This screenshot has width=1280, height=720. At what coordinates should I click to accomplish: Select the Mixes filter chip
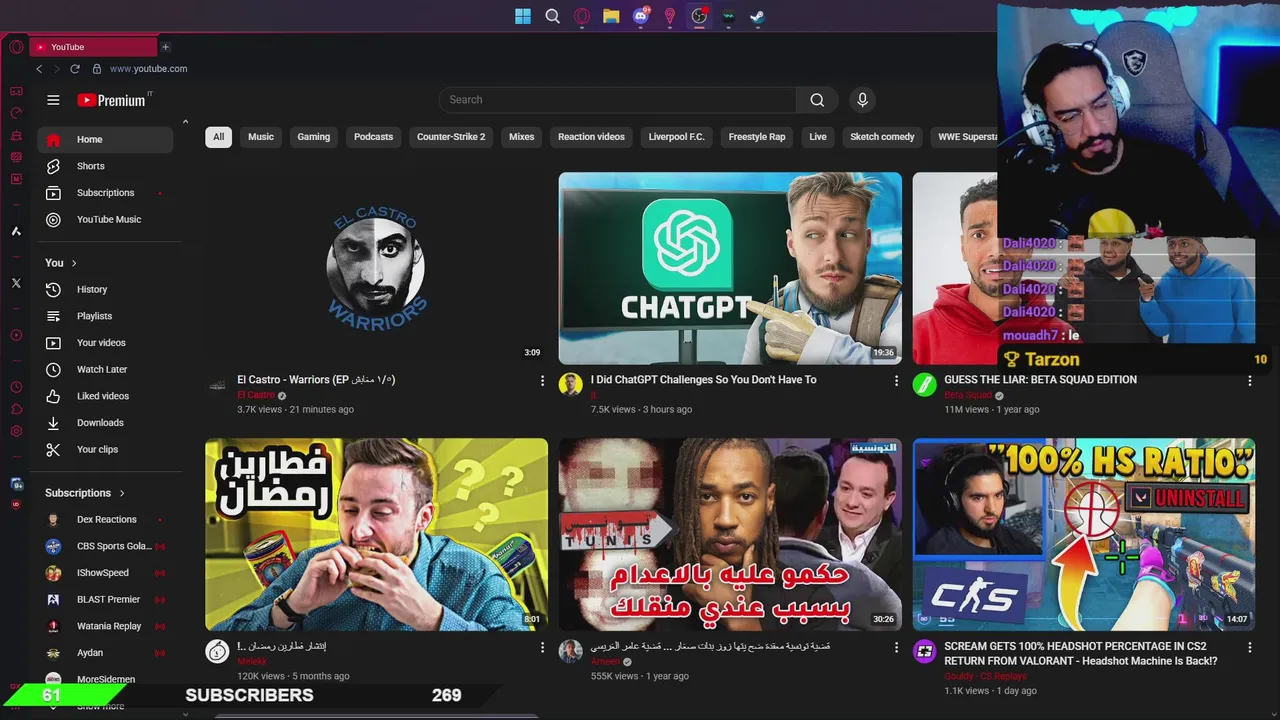click(x=522, y=137)
